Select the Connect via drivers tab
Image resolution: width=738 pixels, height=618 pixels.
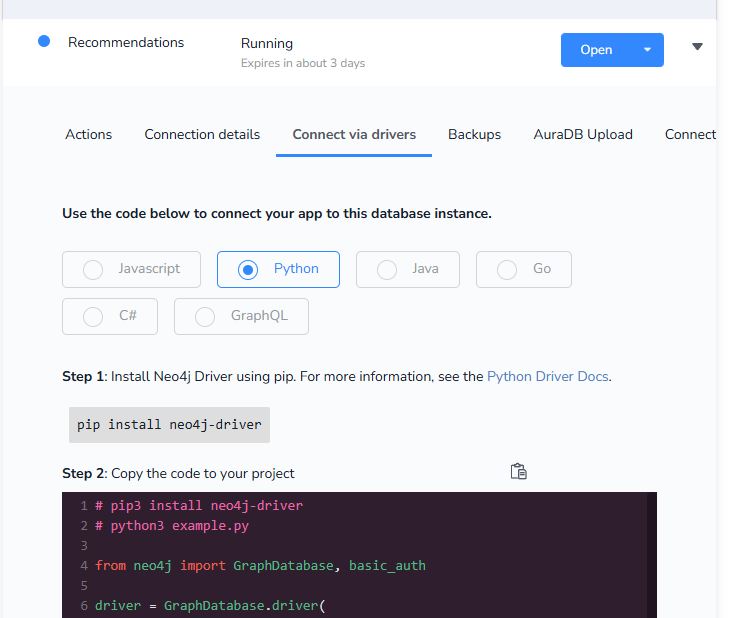click(354, 135)
